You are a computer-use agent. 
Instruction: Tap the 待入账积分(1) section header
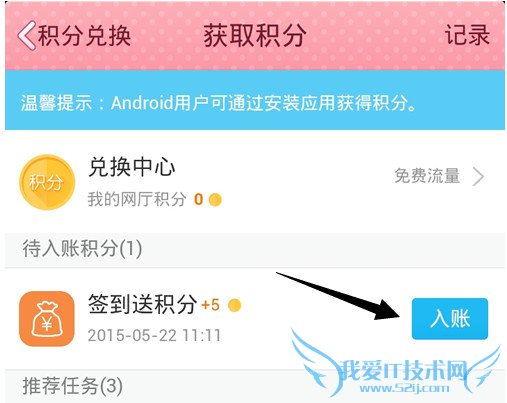[255, 249]
